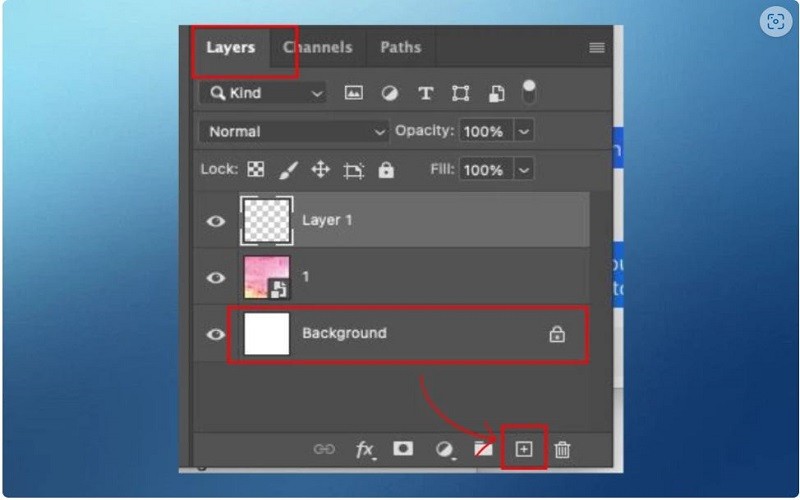Filter for type layers

point(426,93)
